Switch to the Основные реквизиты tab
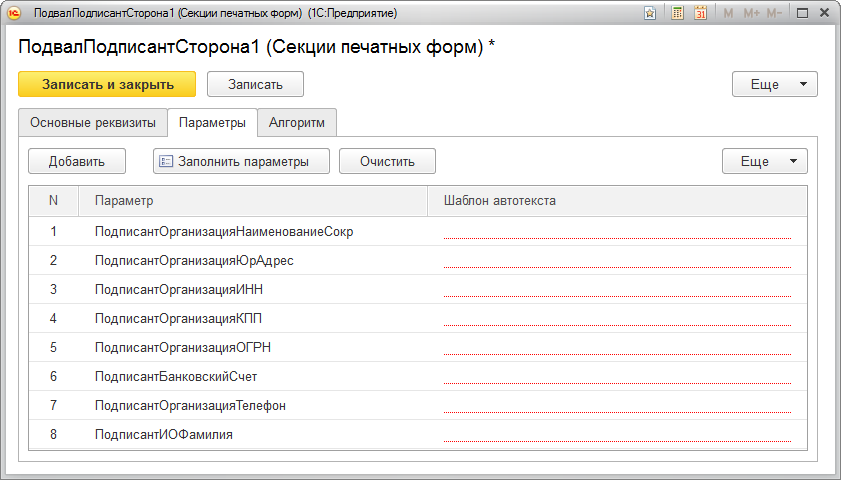 click(x=93, y=123)
